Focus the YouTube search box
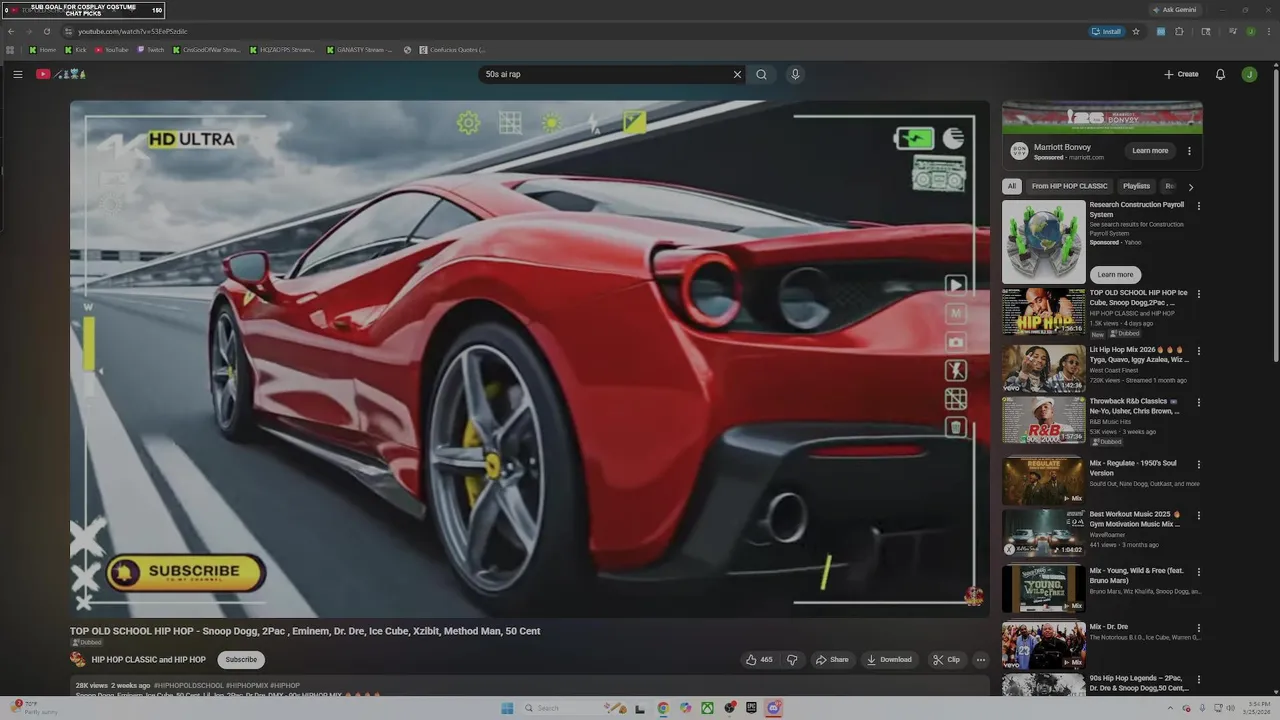1280x720 pixels. click(605, 74)
